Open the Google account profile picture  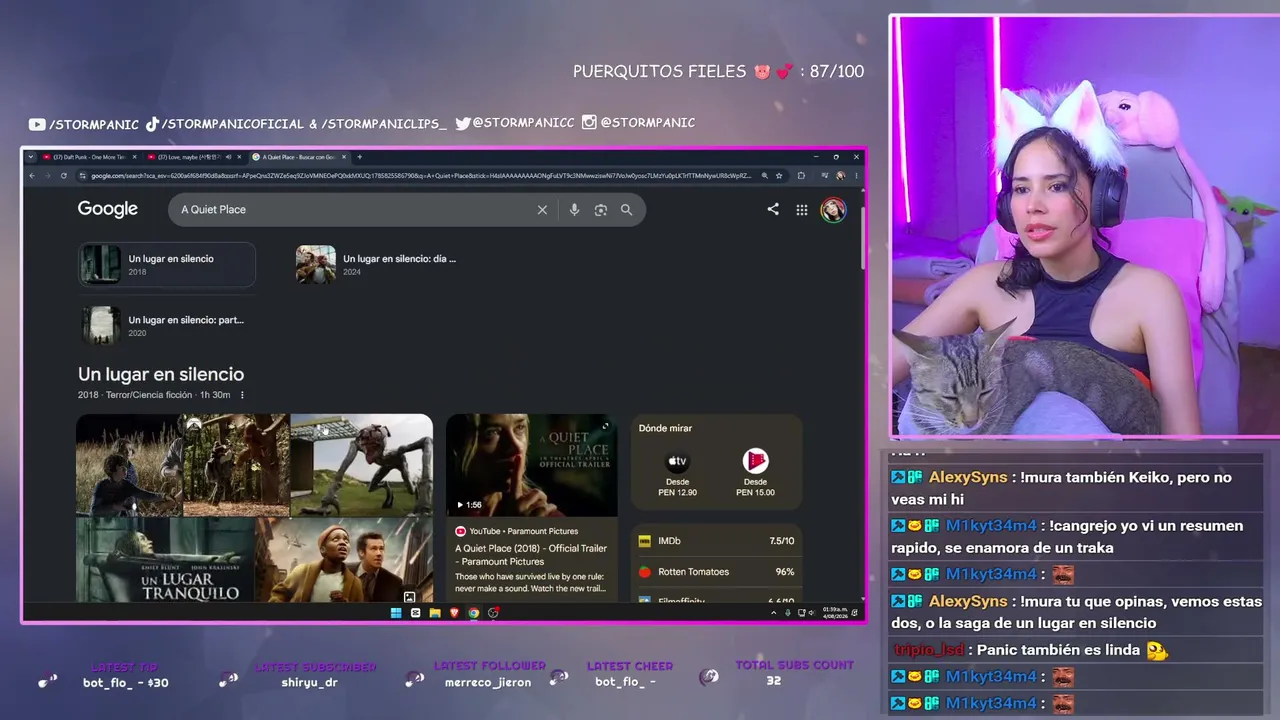(833, 210)
